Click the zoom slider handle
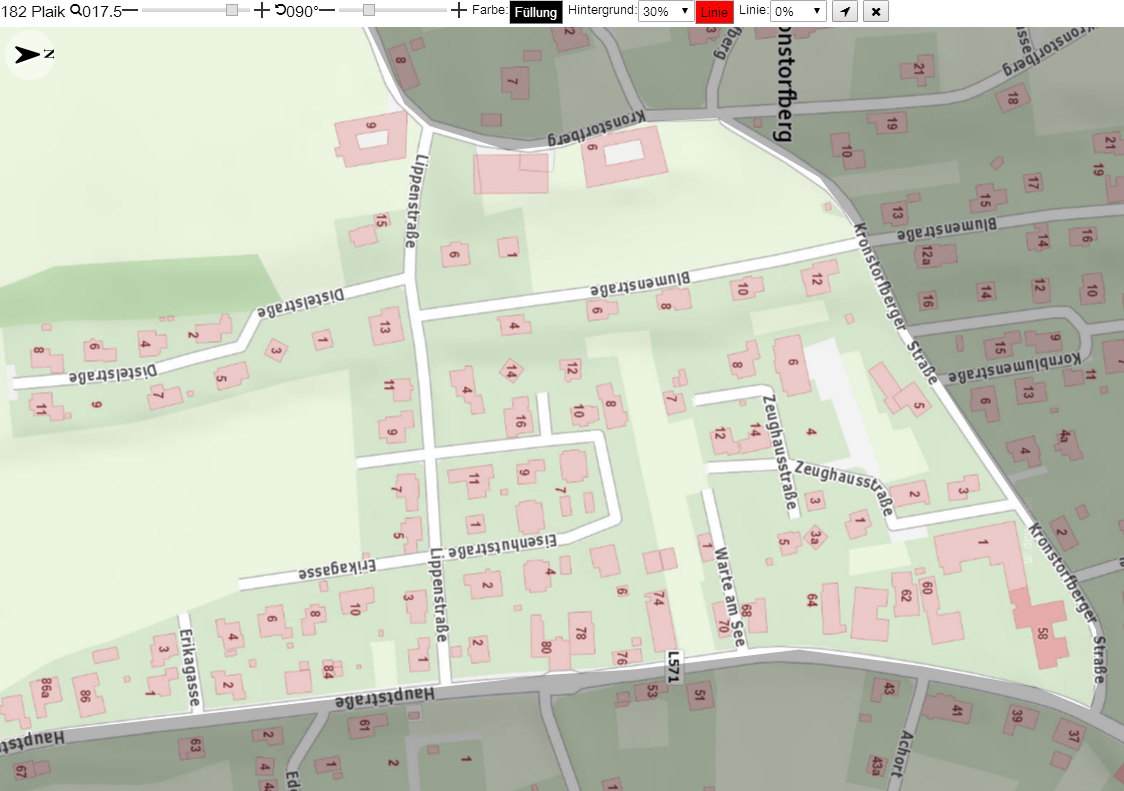 point(232,10)
